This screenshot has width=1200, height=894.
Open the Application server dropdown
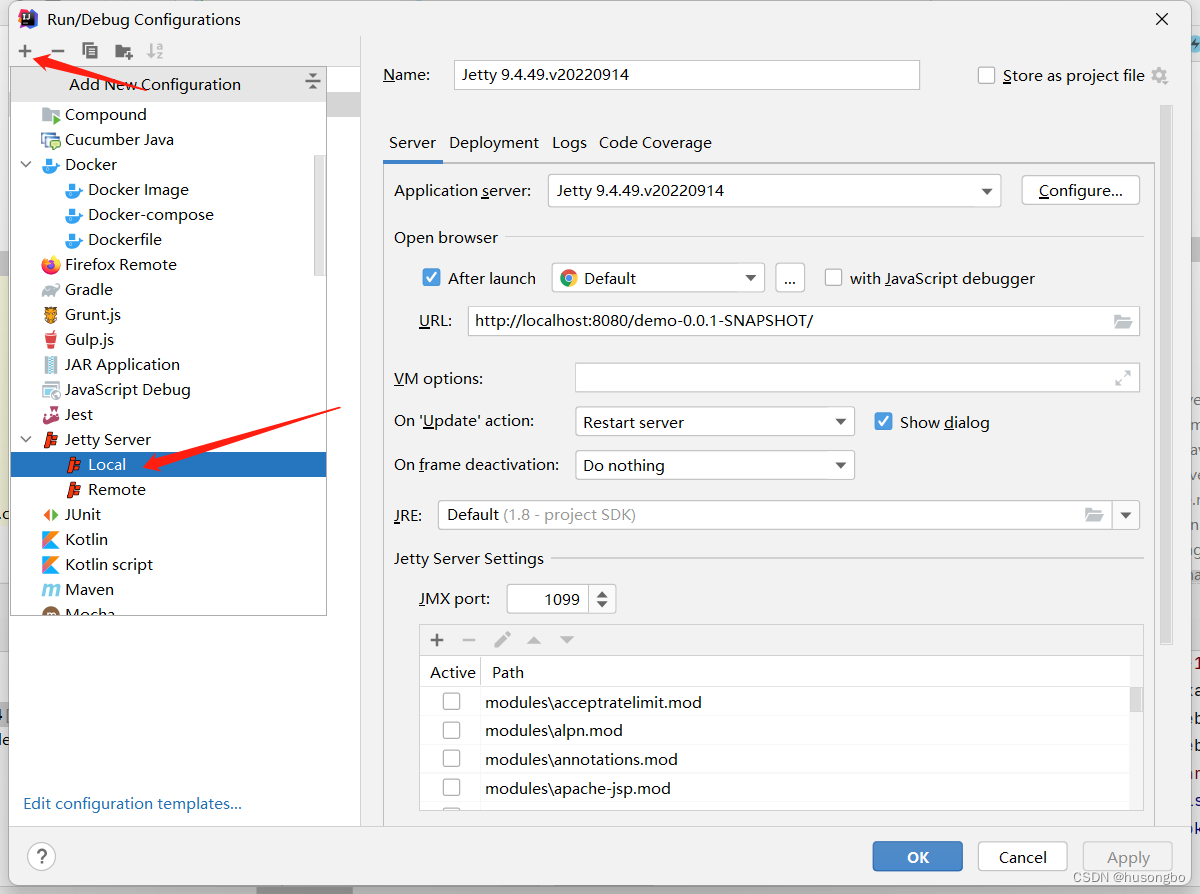click(986, 190)
